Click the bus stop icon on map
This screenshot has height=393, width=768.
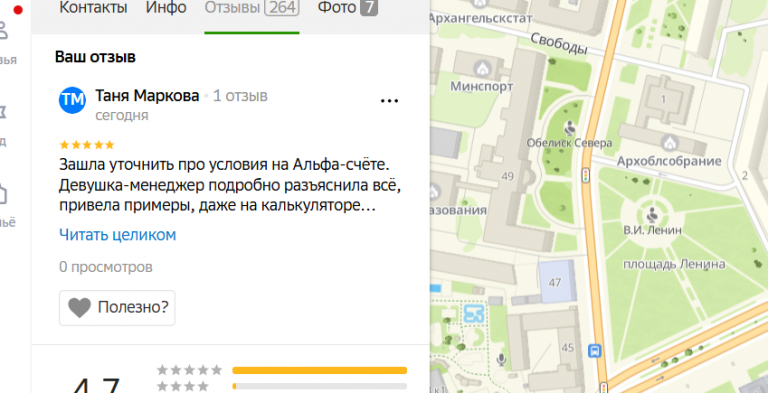595,351
